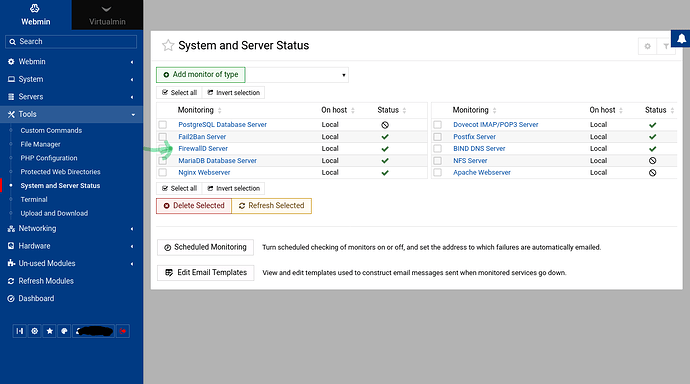Expand the Un-used Modules section
The width and height of the screenshot is (690, 384).
[x=71, y=263]
